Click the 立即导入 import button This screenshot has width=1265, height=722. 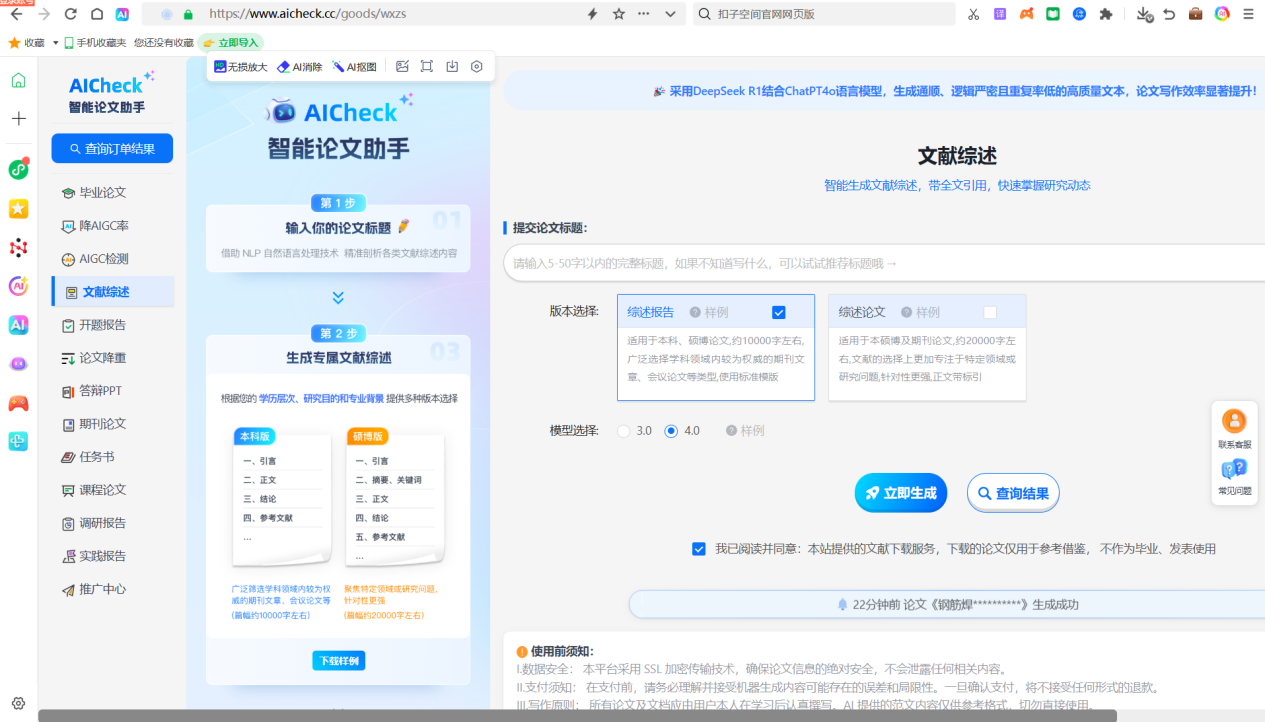(231, 42)
